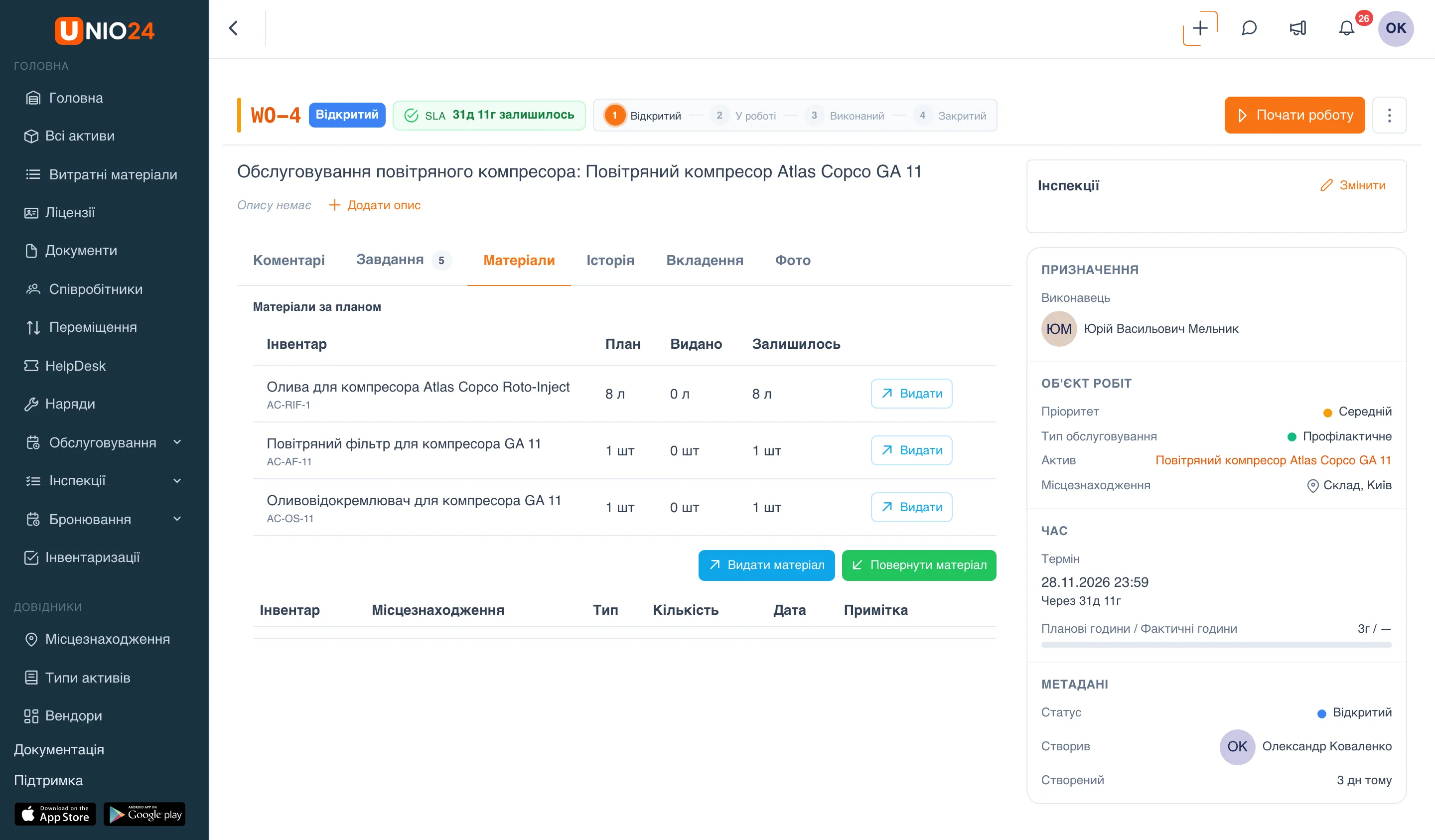Open Ліцензії in the sidebar

coord(60,212)
